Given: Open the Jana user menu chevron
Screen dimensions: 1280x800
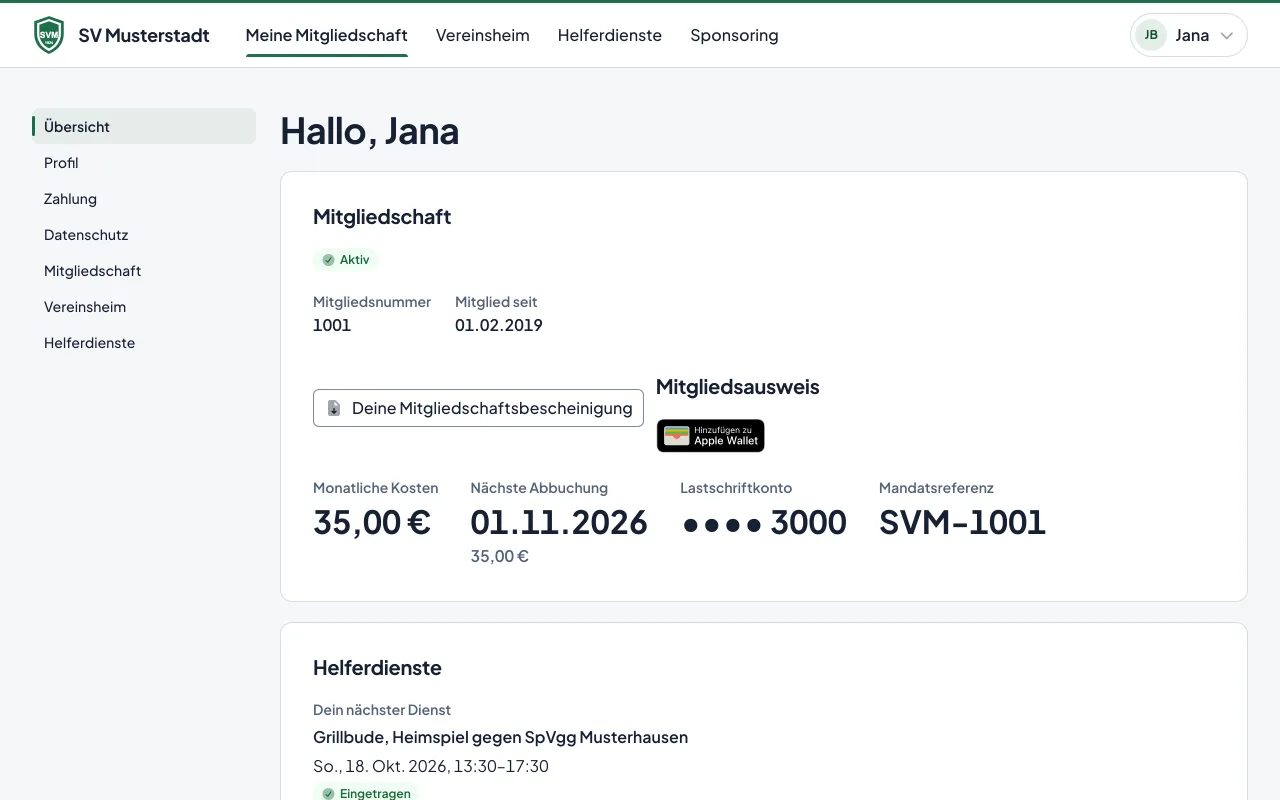Looking at the screenshot, I should click(1227, 36).
